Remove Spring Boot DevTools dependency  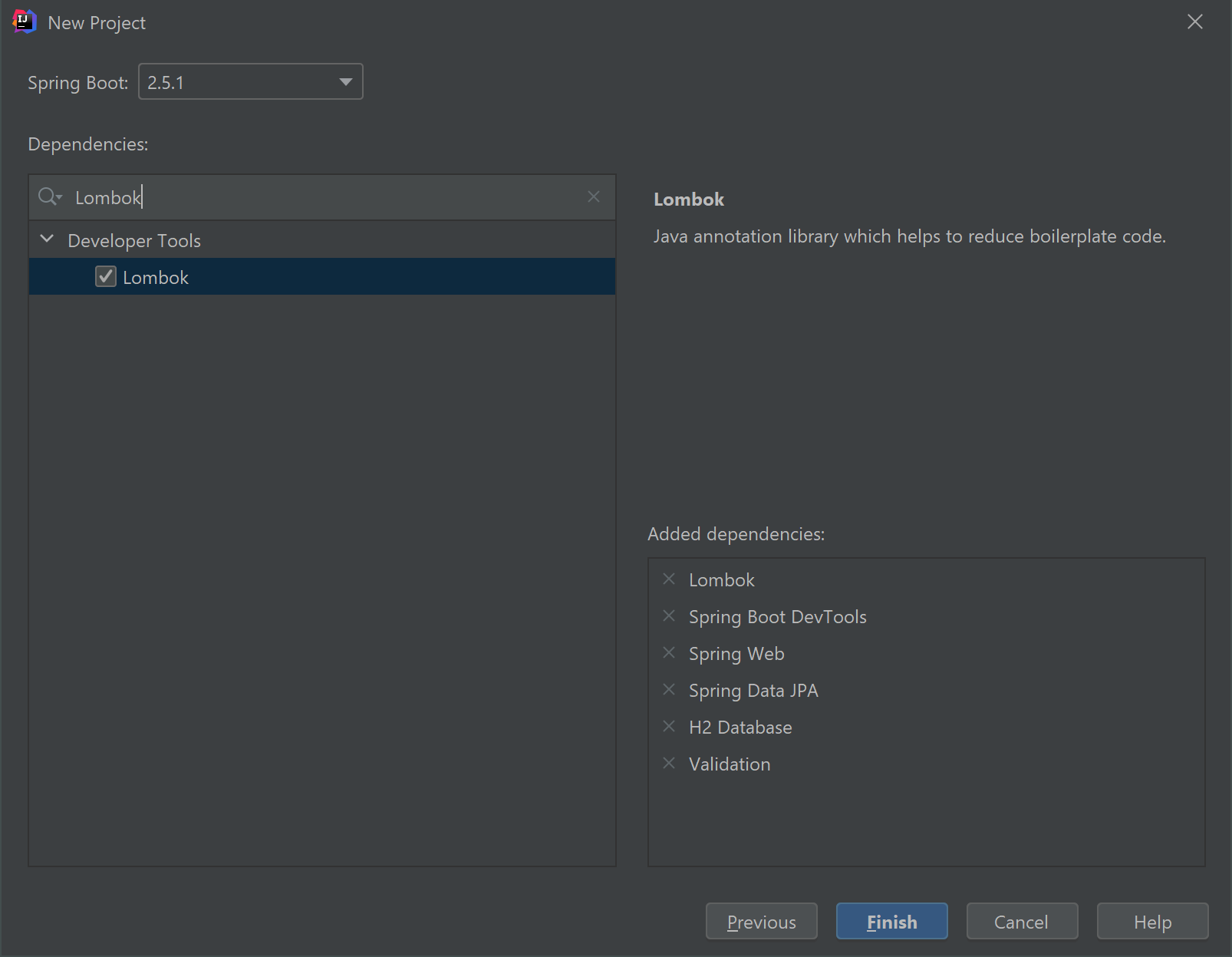click(669, 616)
